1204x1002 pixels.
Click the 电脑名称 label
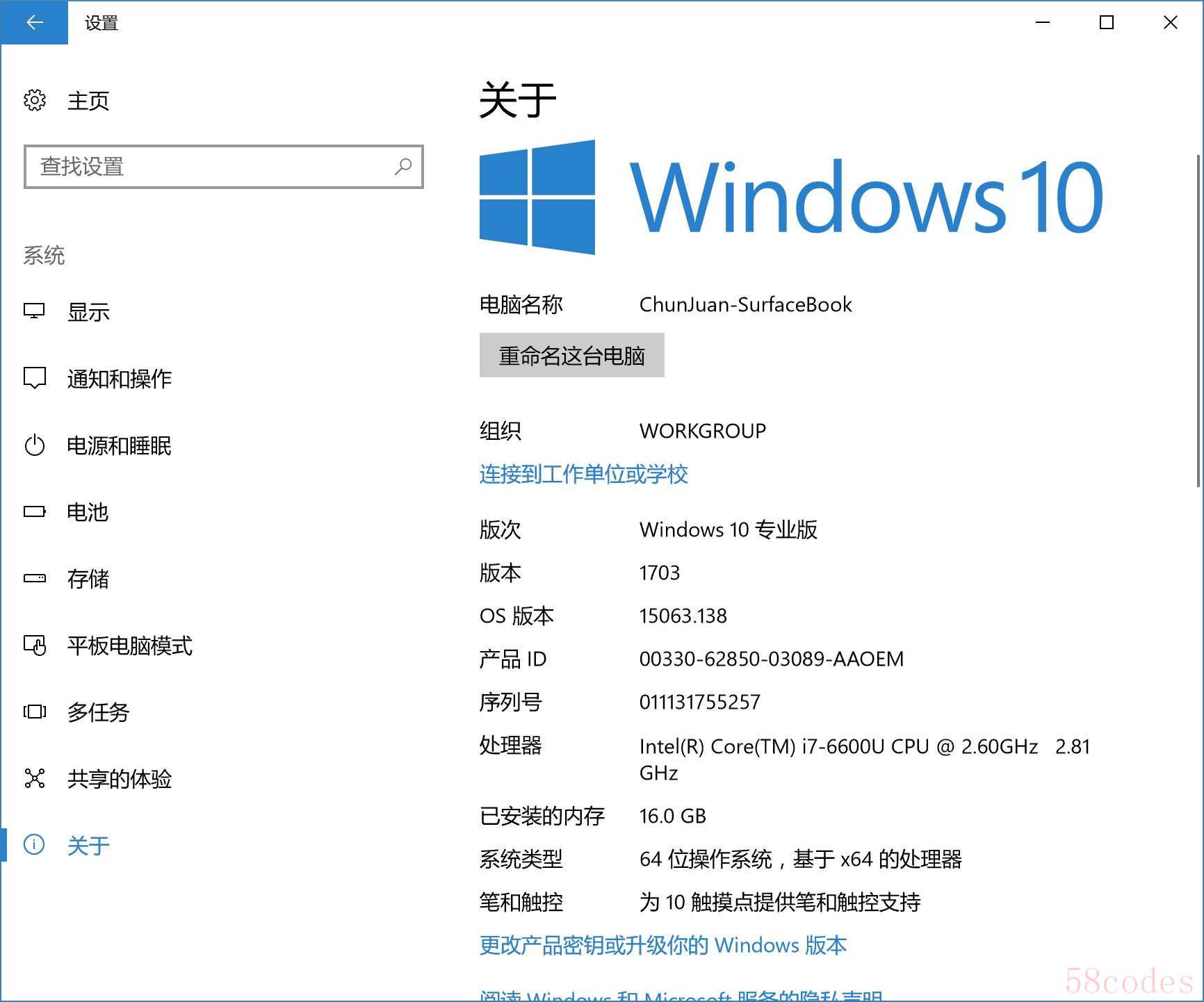(521, 304)
